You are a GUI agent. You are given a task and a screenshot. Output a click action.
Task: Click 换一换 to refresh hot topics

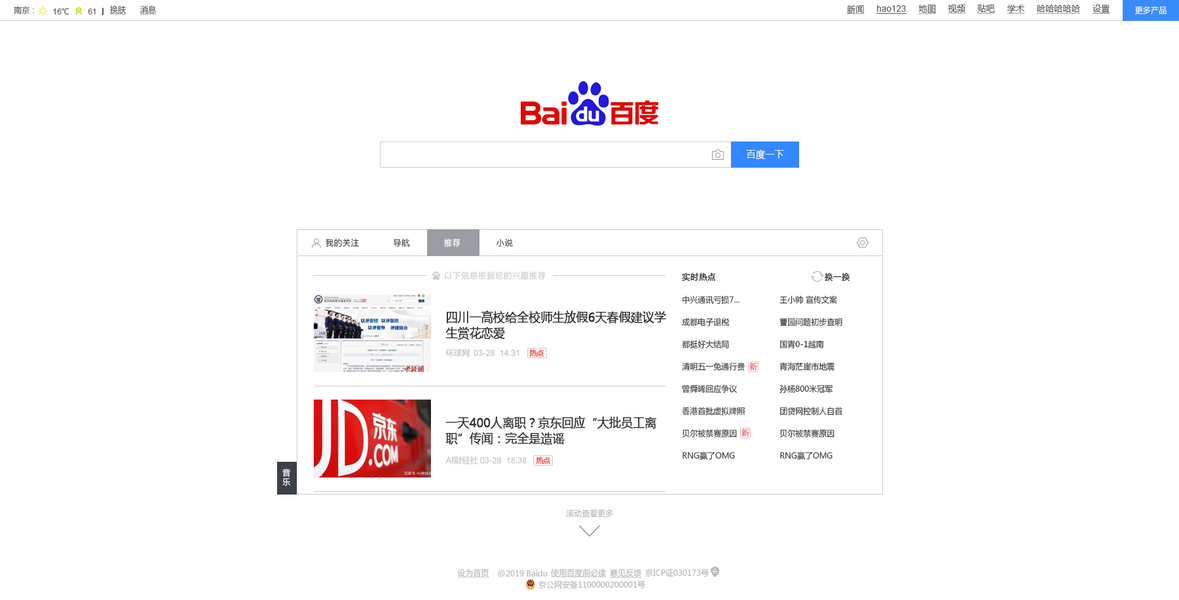pyautogui.click(x=837, y=277)
